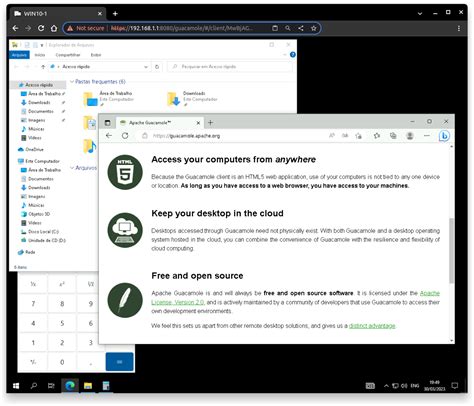Viewport: 474px width, 406px height.
Task: Open the Bing sidebar button in Edge
Action: pyautogui.click(x=444, y=136)
